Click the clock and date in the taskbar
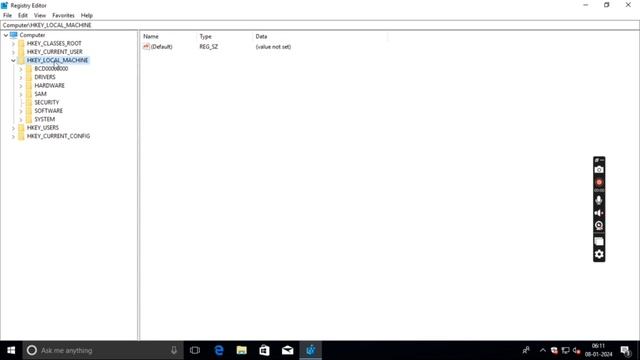This screenshot has width=640, height=360. pyautogui.click(x=598, y=350)
